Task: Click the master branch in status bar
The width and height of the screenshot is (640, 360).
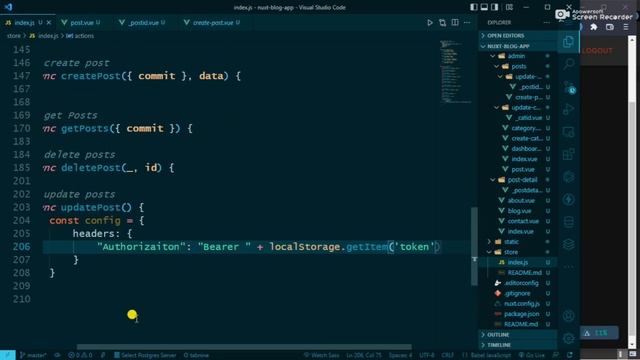Action: tap(33, 355)
